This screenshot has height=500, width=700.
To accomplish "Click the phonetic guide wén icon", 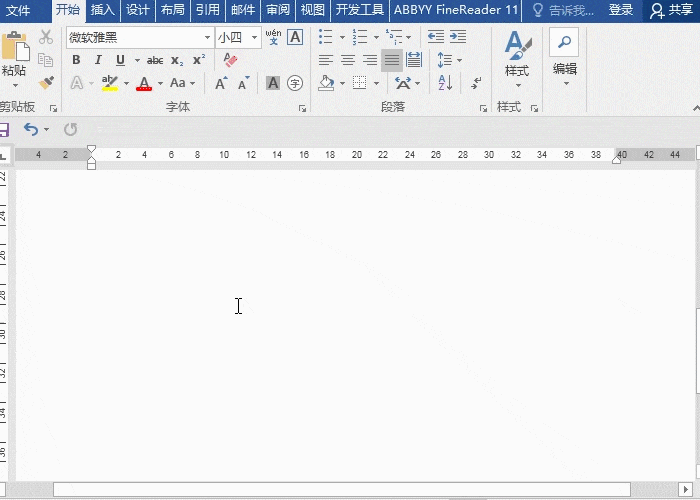I will [x=273, y=37].
